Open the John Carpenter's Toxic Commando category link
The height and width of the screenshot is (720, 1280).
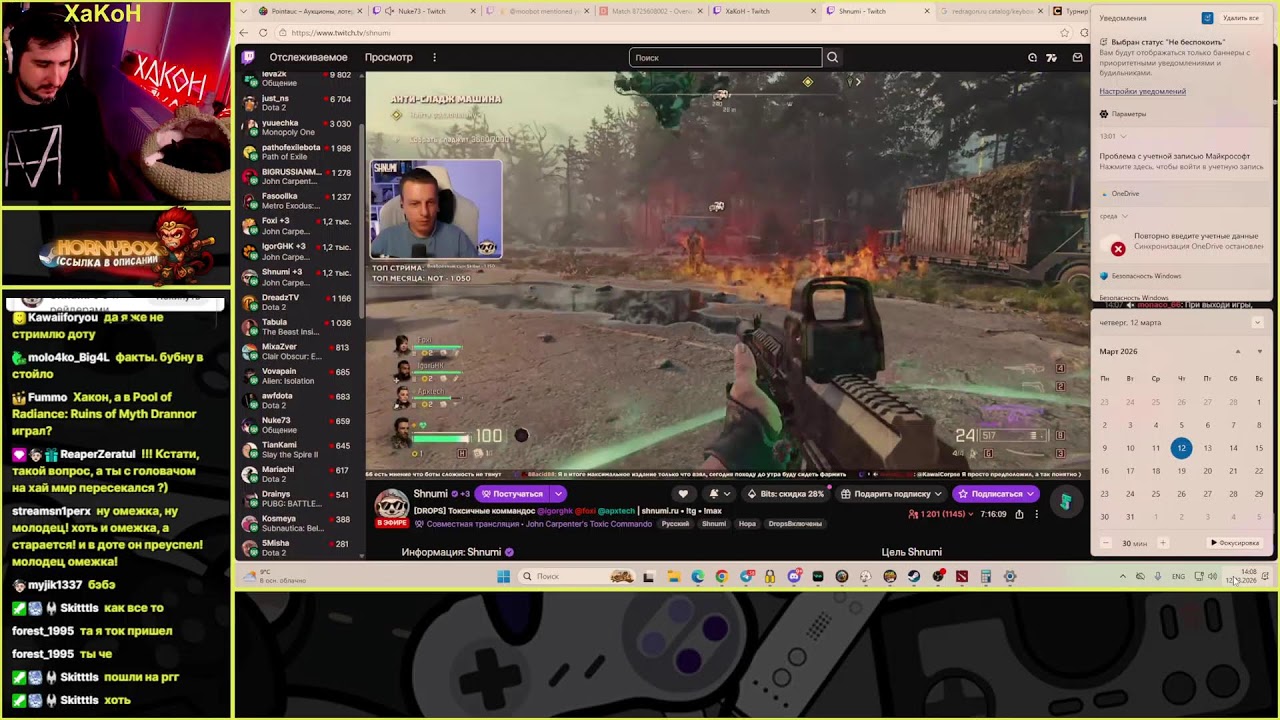(x=588, y=524)
